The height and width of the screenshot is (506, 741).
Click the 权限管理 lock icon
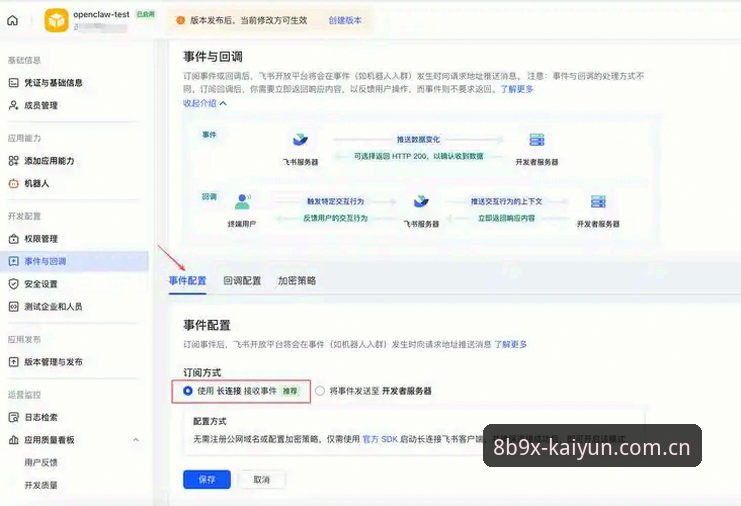coord(14,239)
